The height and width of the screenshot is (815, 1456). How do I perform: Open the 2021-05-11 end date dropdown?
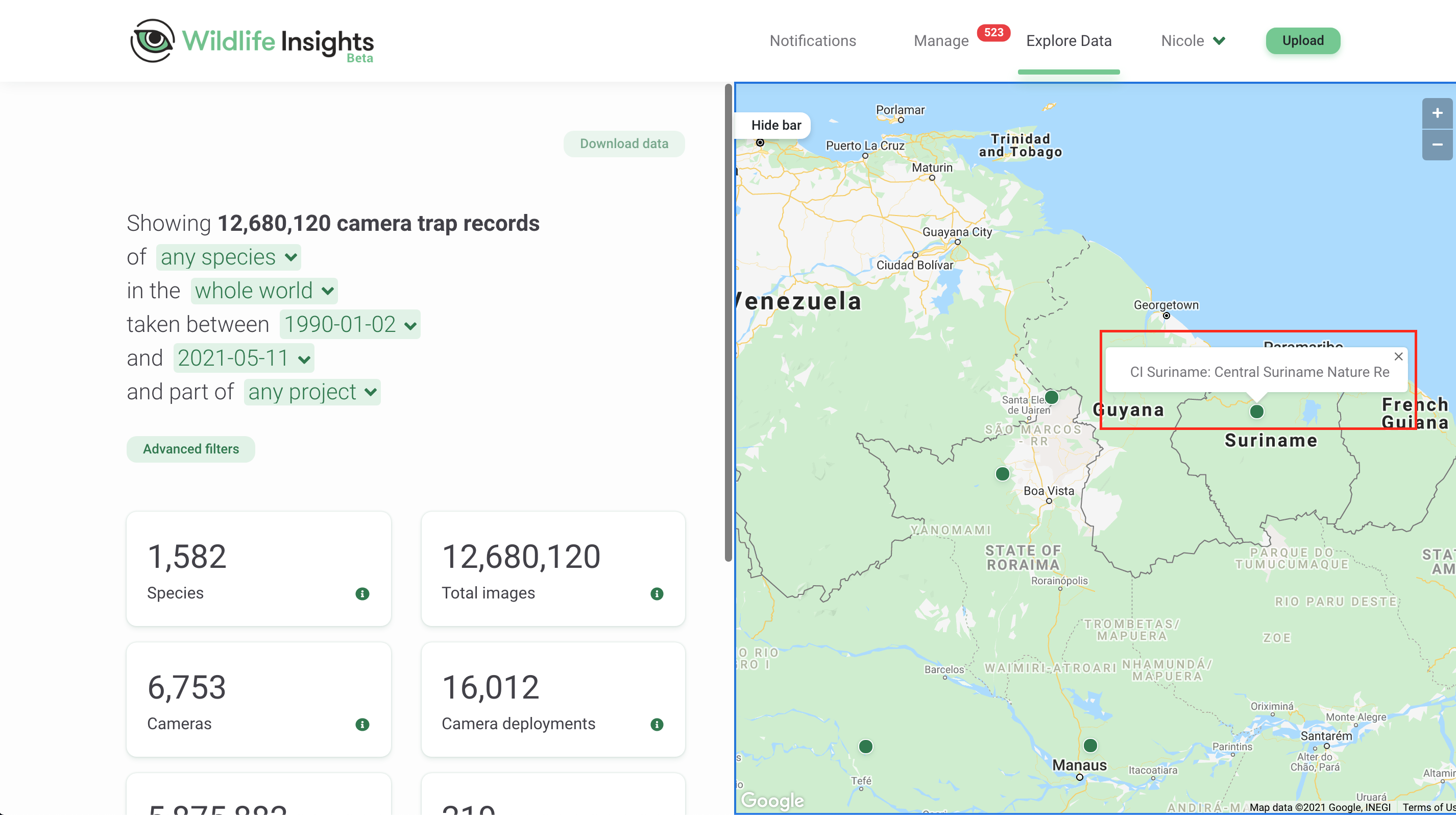(244, 358)
